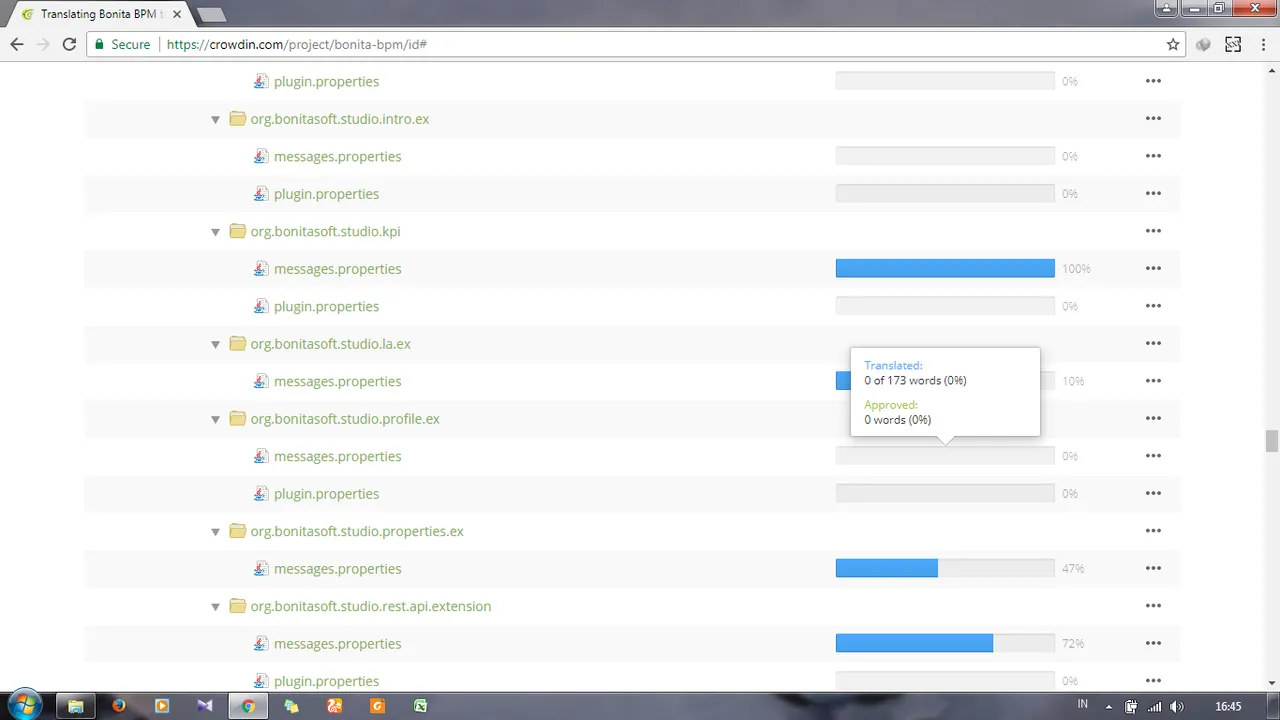This screenshot has width=1280, height=720.
Task: Open Chrome profile user button in title bar
Action: (x=1166, y=8)
